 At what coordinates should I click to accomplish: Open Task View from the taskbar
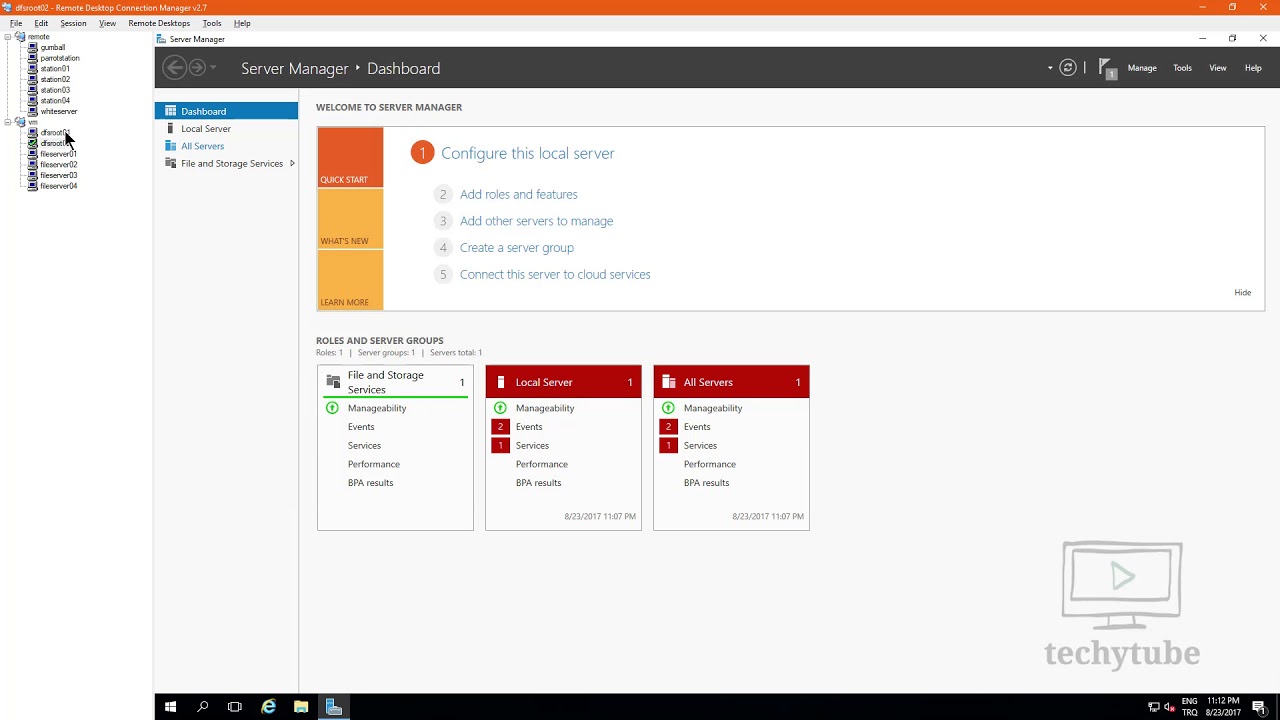[x=235, y=707]
